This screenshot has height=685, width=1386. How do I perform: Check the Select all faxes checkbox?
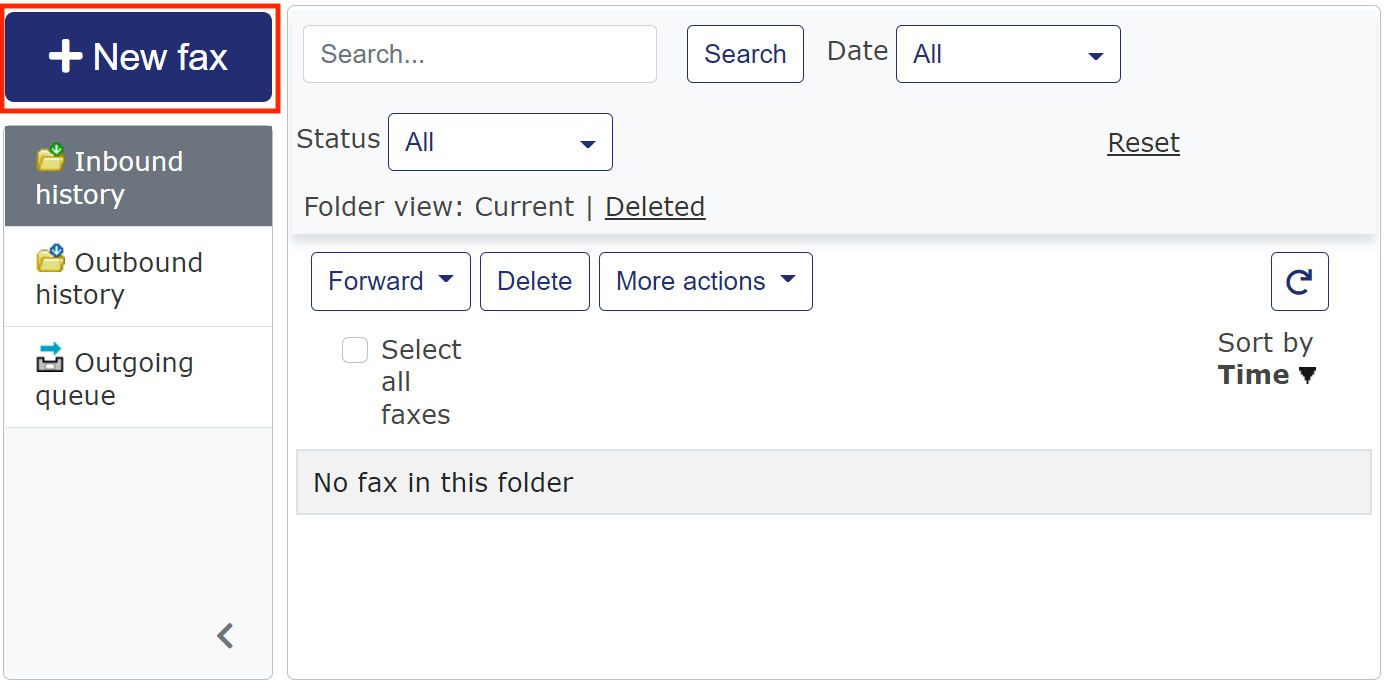pyautogui.click(x=355, y=350)
